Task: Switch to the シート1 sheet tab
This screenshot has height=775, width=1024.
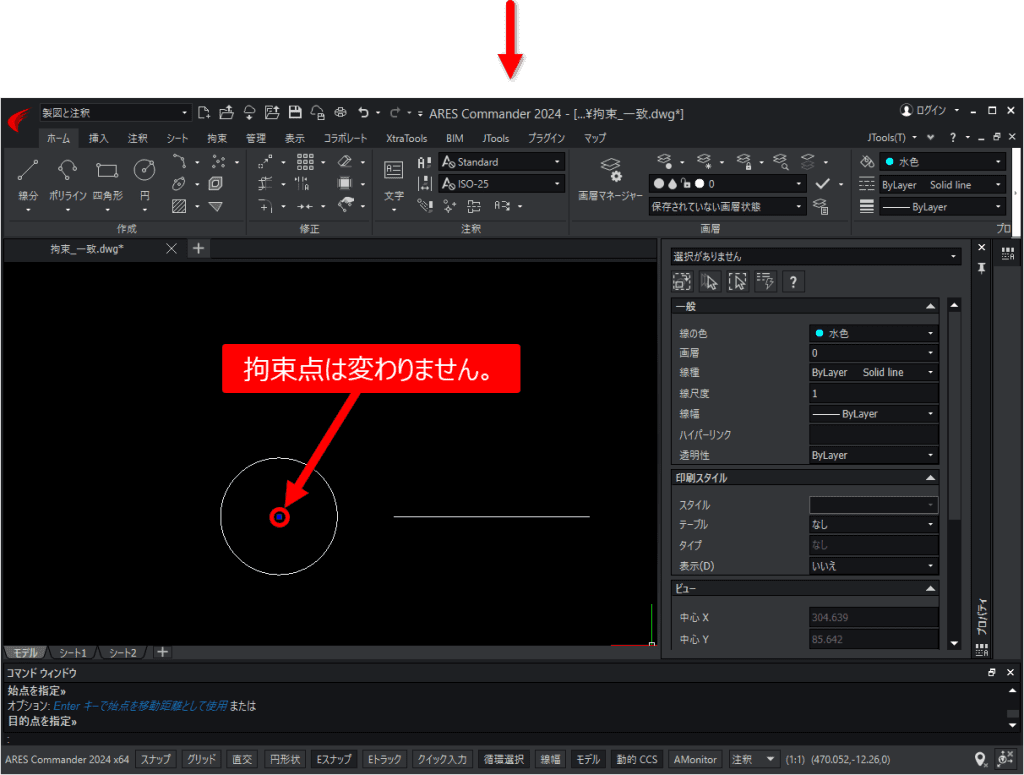Action: pos(72,652)
